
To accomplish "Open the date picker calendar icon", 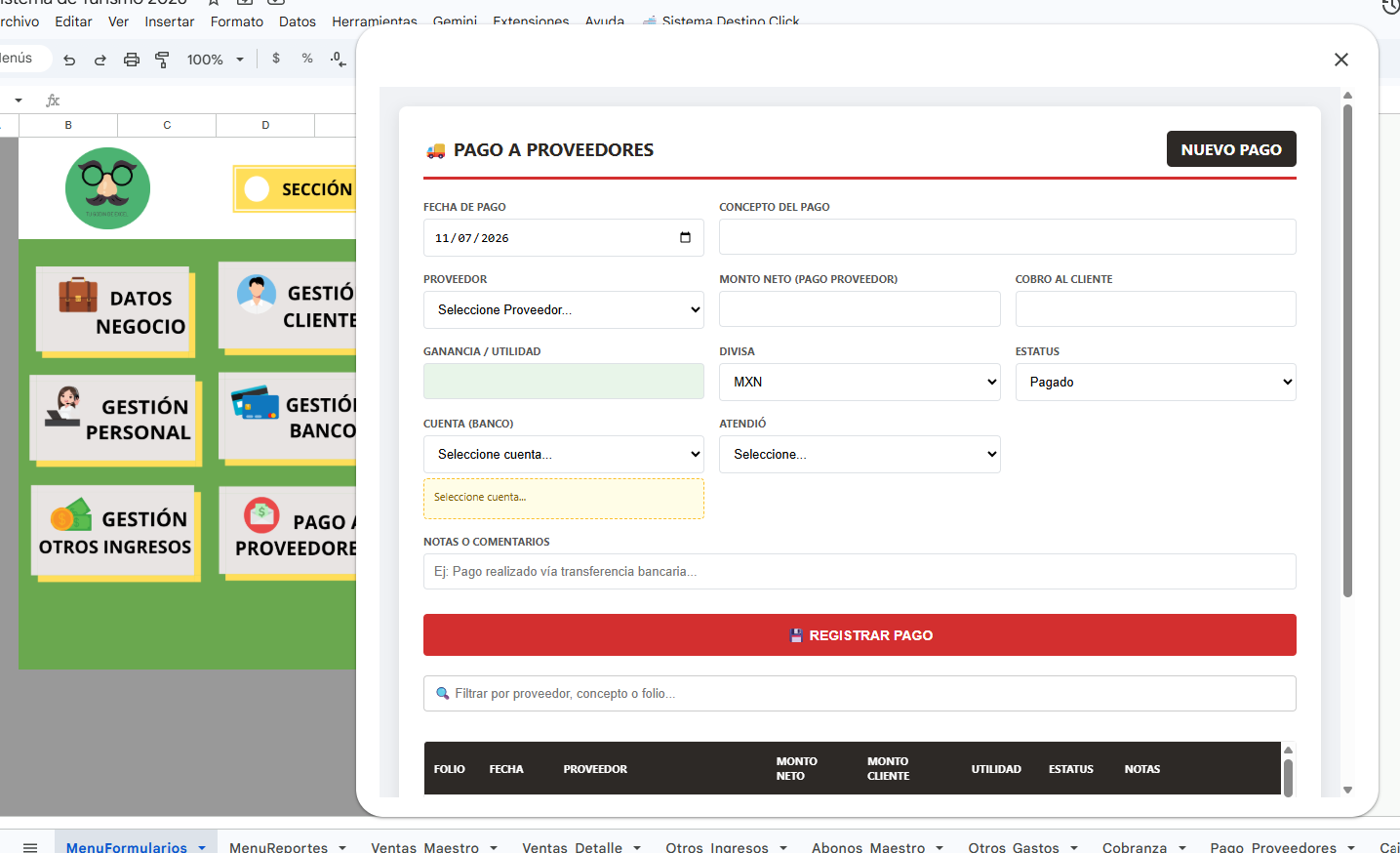I will click(x=685, y=237).
